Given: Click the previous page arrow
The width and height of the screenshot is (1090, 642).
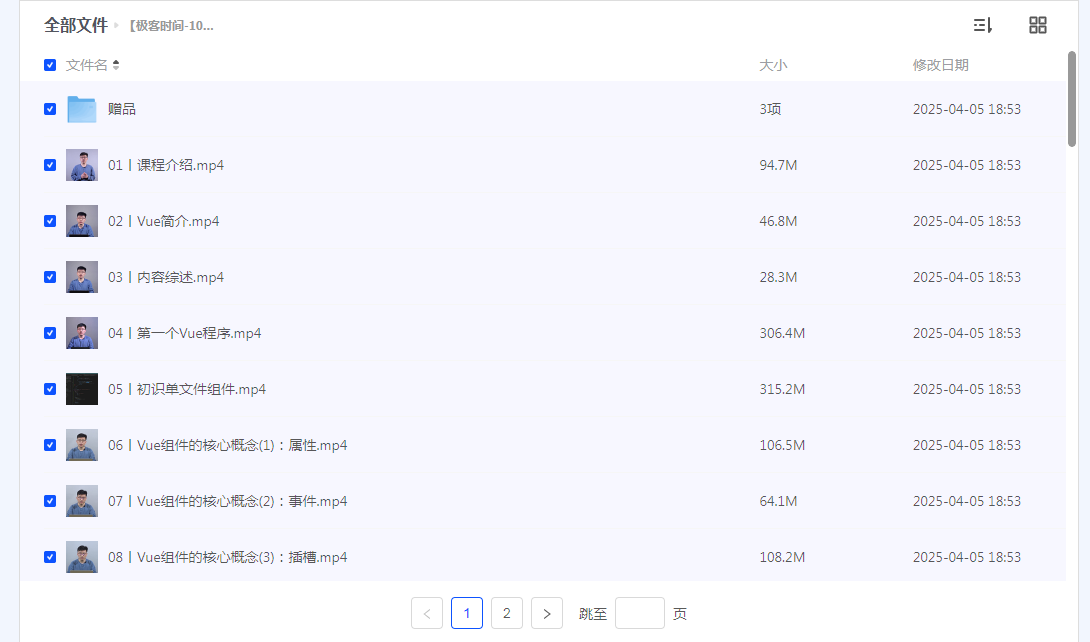Looking at the screenshot, I should pyautogui.click(x=427, y=613).
